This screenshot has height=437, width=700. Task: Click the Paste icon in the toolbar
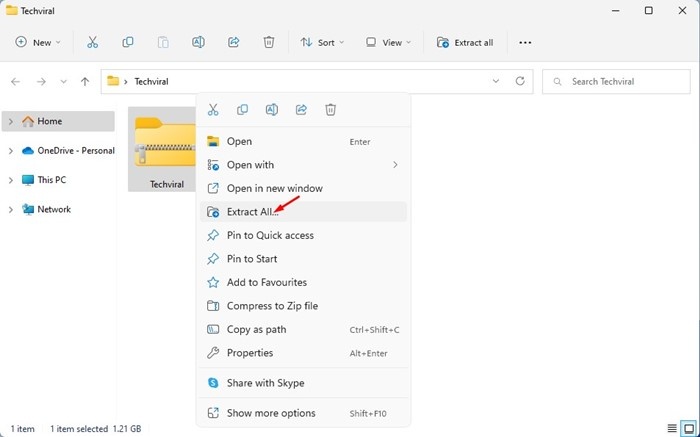point(163,42)
